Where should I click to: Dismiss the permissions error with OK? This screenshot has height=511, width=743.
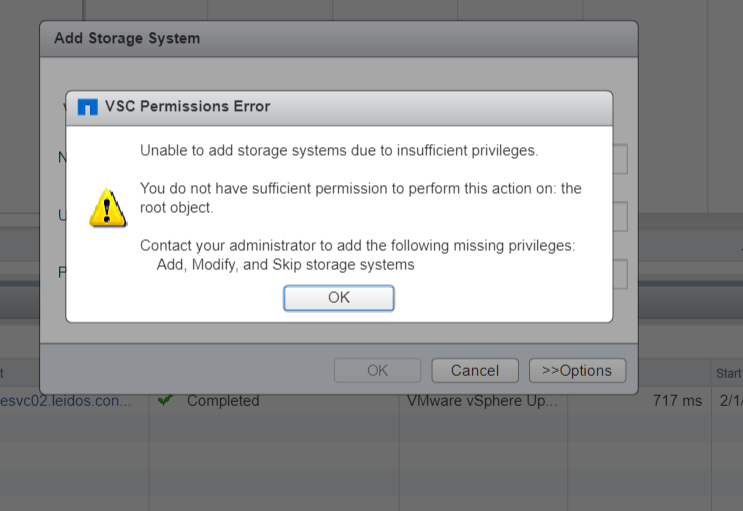point(338,298)
